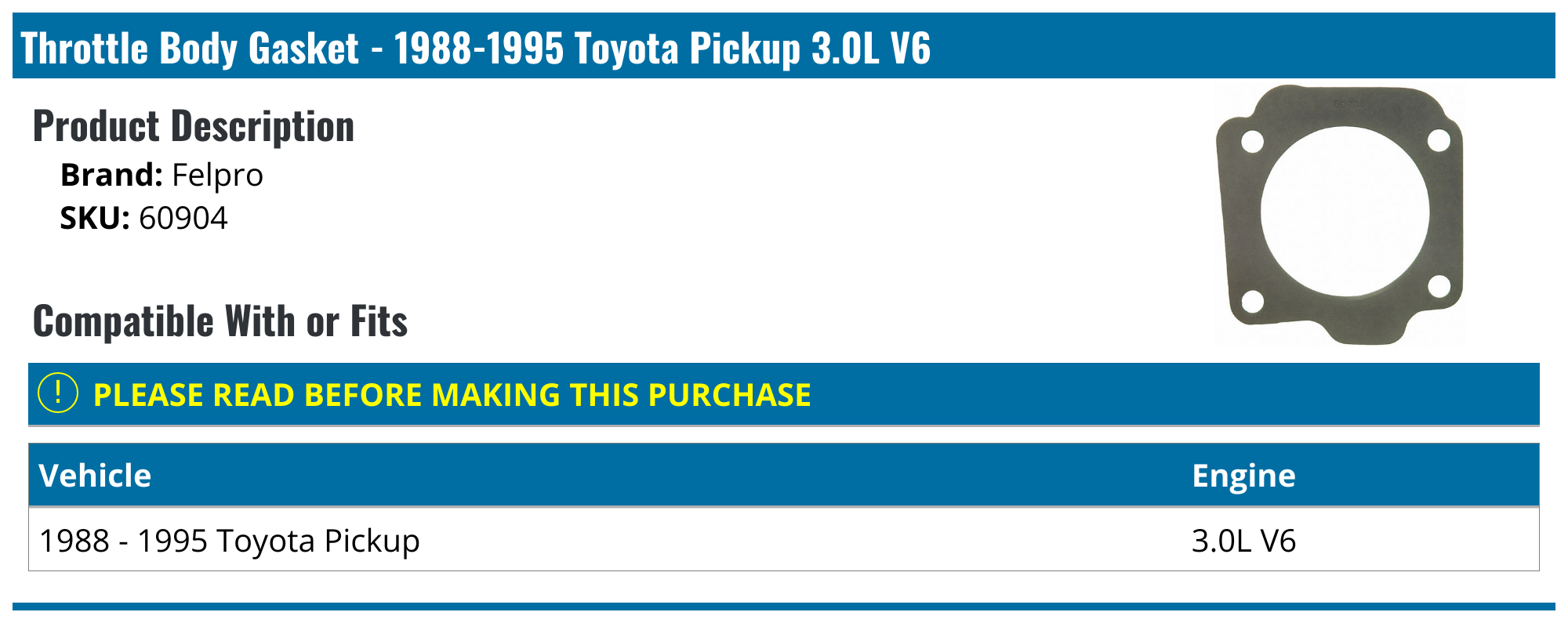Click the gasket's top-right bolt hole
The height and width of the screenshot is (623, 1568).
(x=1439, y=140)
